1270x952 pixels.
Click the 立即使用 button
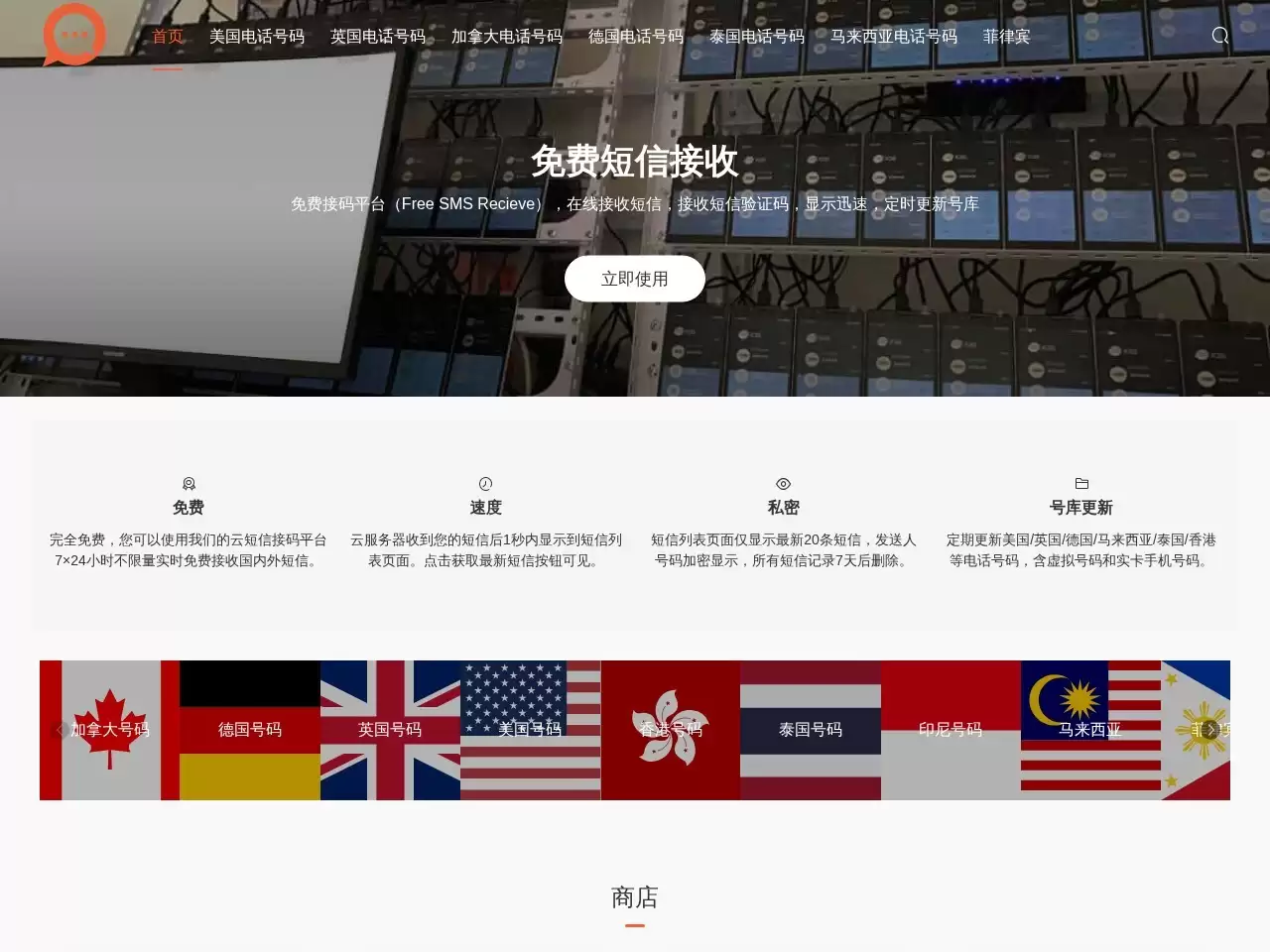pyautogui.click(x=635, y=279)
